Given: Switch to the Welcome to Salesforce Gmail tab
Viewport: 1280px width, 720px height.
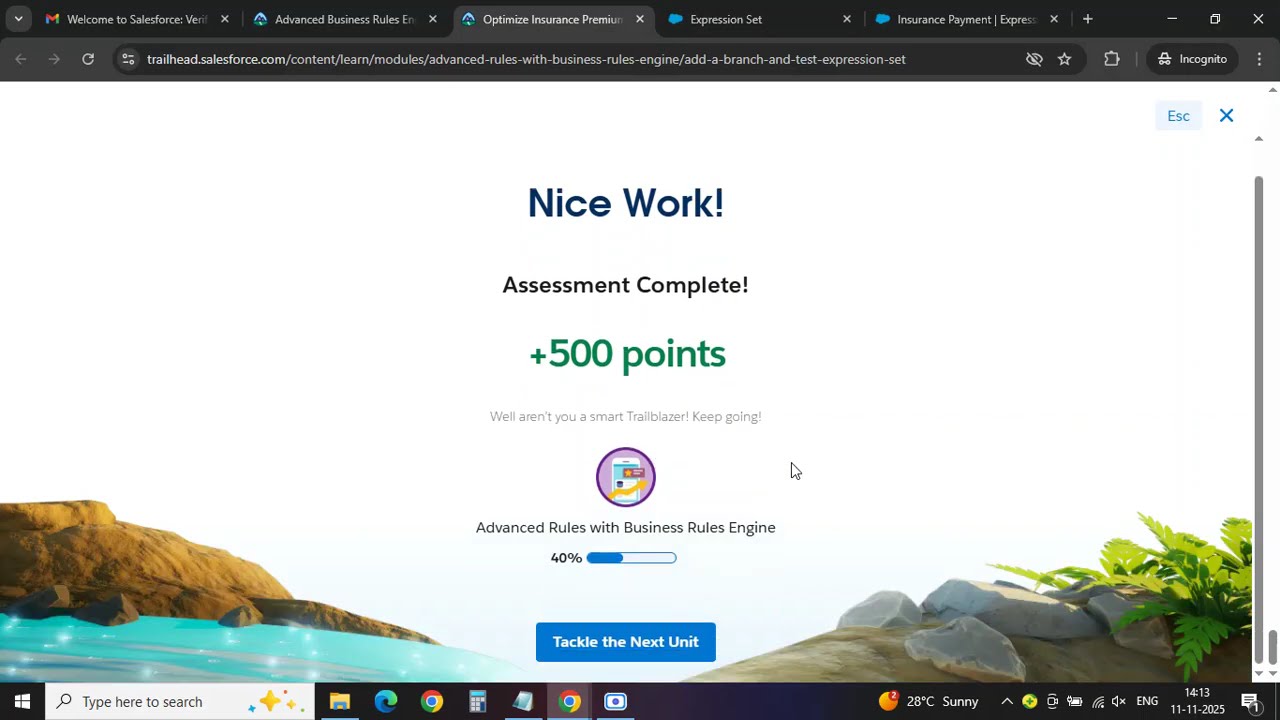Looking at the screenshot, I should pyautogui.click(x=126, y=19).
